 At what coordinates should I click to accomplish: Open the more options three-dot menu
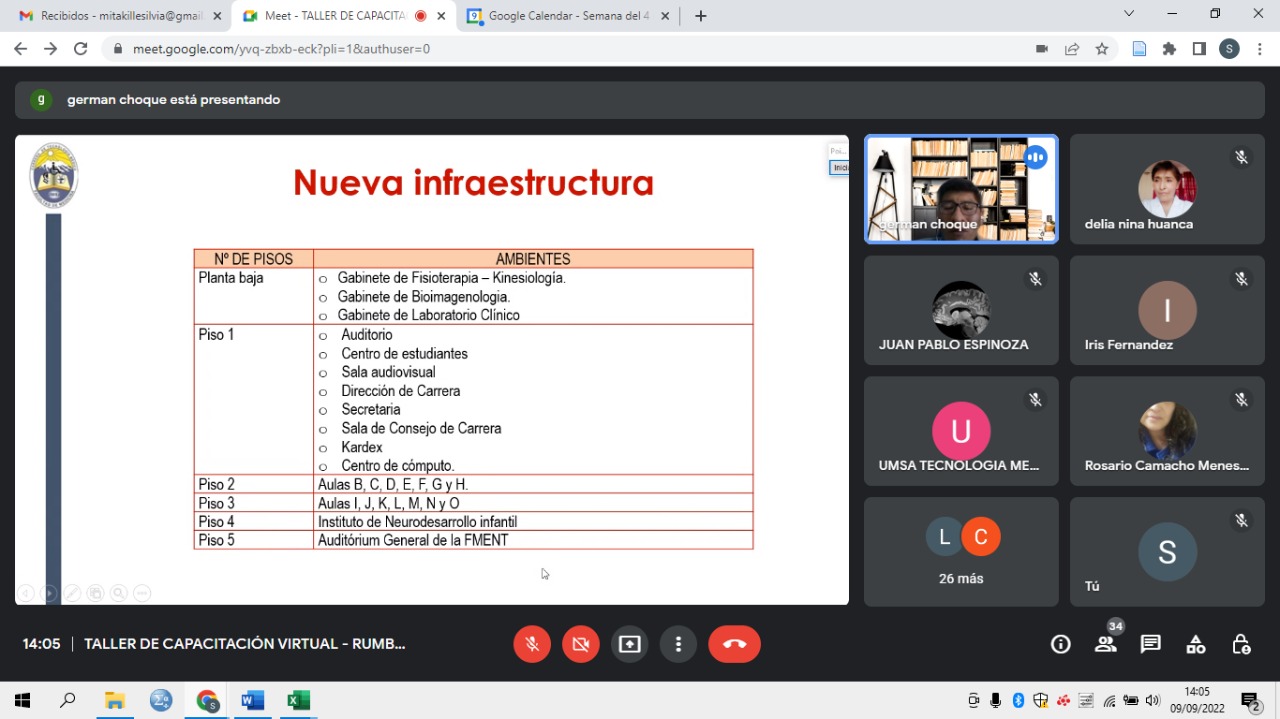pyautogui.click(x=678, y=644)
